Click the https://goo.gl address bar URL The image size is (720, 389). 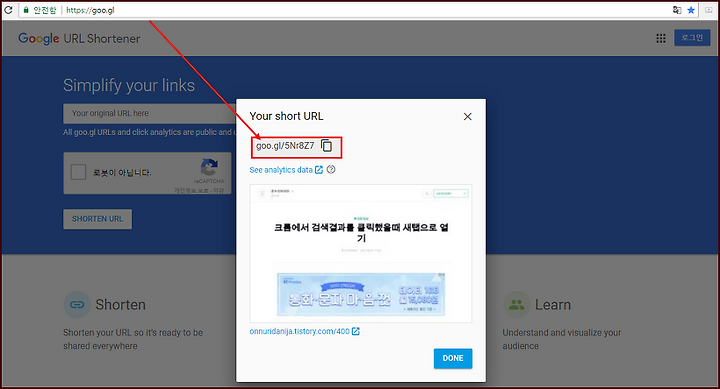90,10
